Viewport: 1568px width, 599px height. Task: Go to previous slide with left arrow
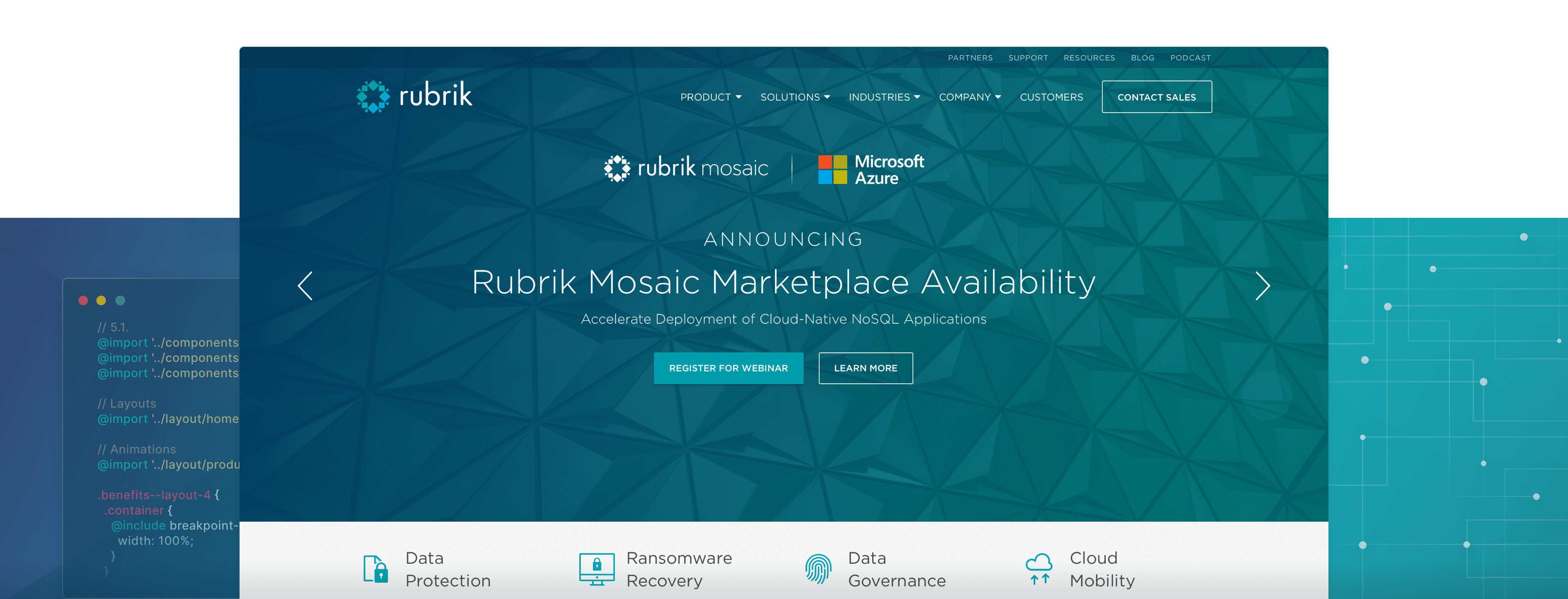pos(306,285)
